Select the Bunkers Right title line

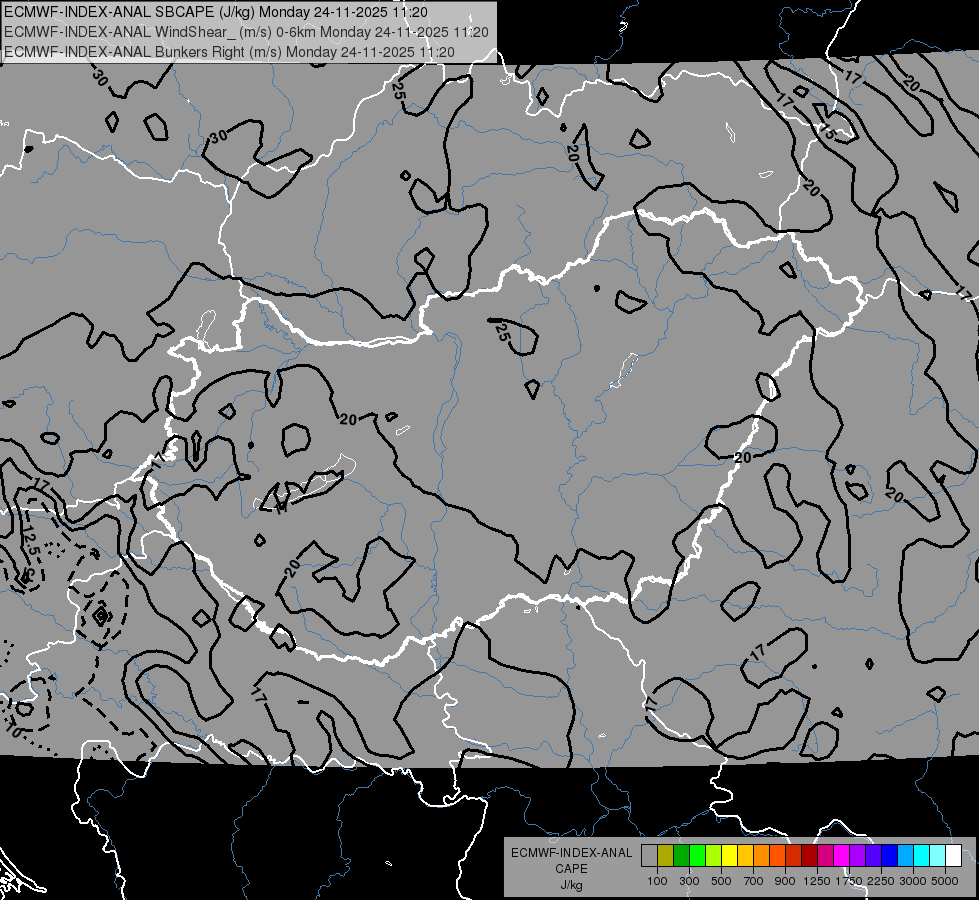(x=229, y=52)
